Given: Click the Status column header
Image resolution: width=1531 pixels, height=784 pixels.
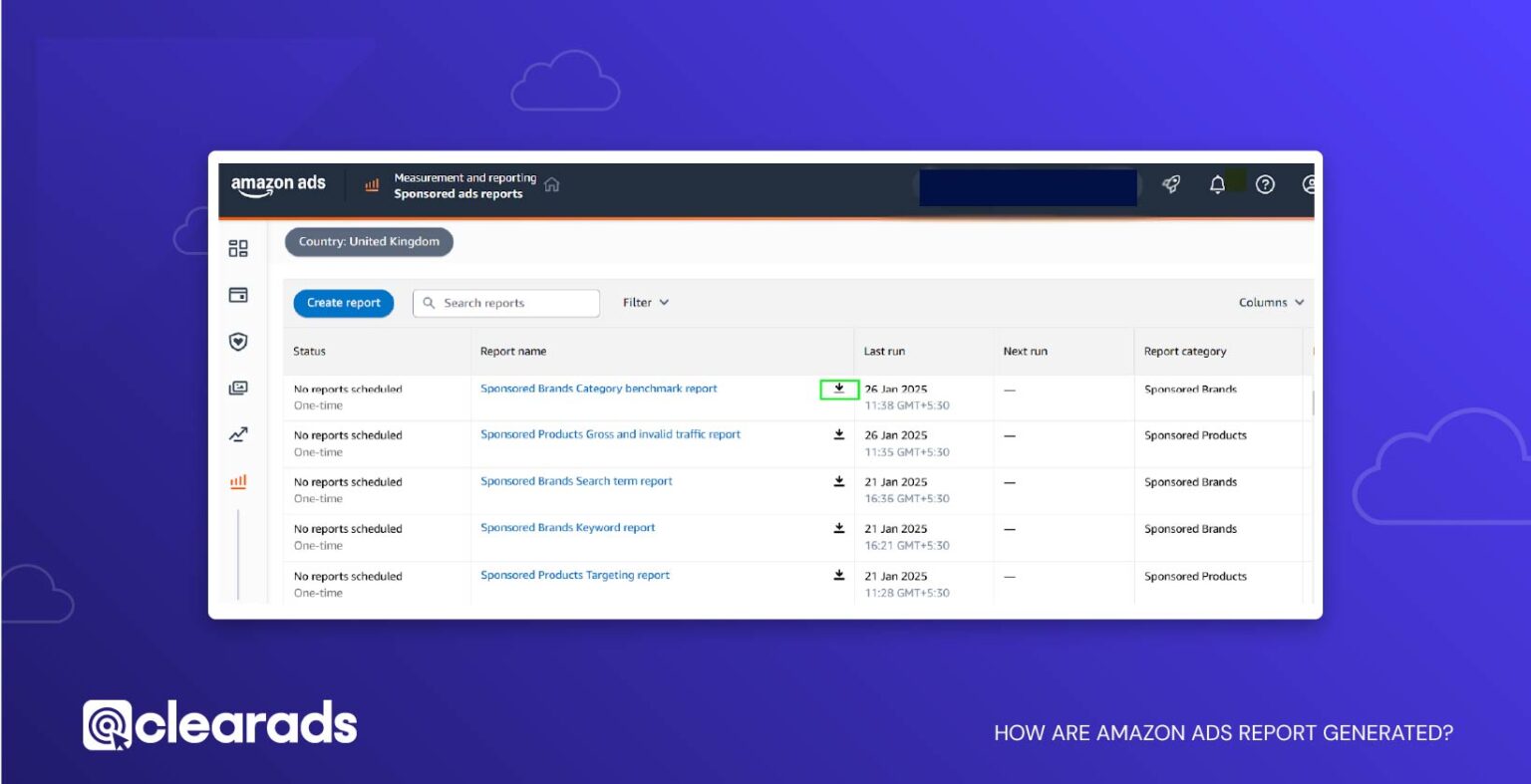Looking at the screenshot, I should 309,352.
